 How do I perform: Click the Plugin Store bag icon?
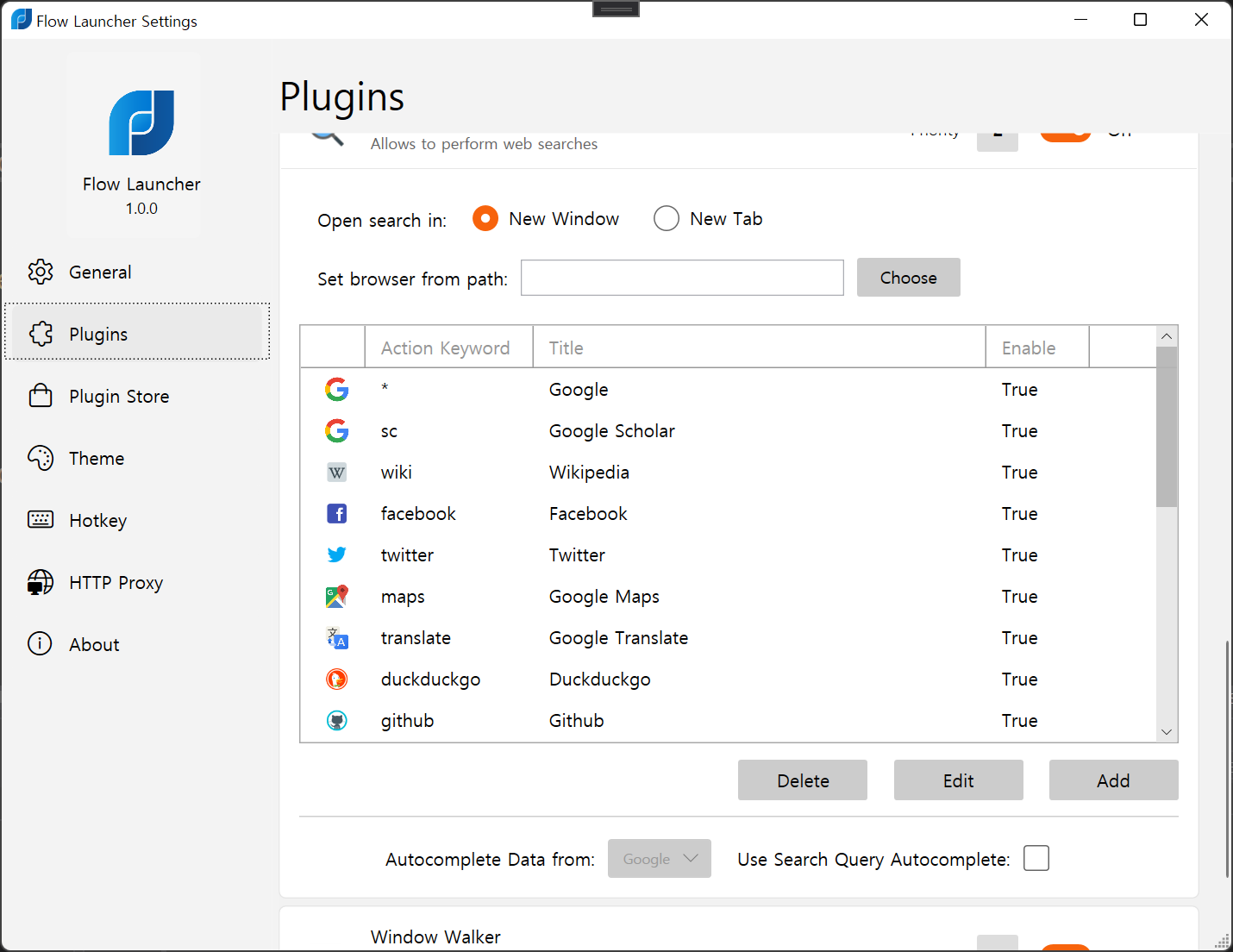[41, 396]
